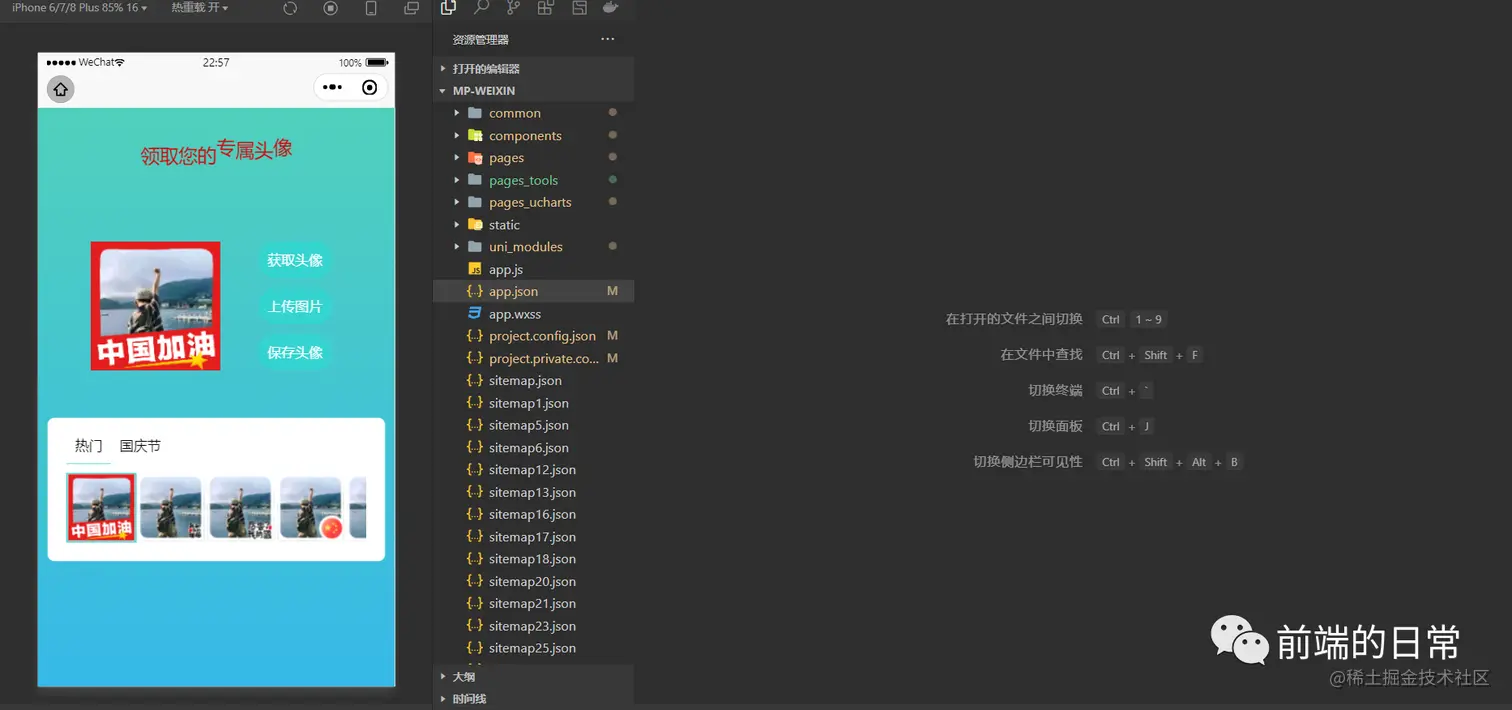Click the editor layout icon
This screenshot has height=710, width=1512.
click(579, 8)
